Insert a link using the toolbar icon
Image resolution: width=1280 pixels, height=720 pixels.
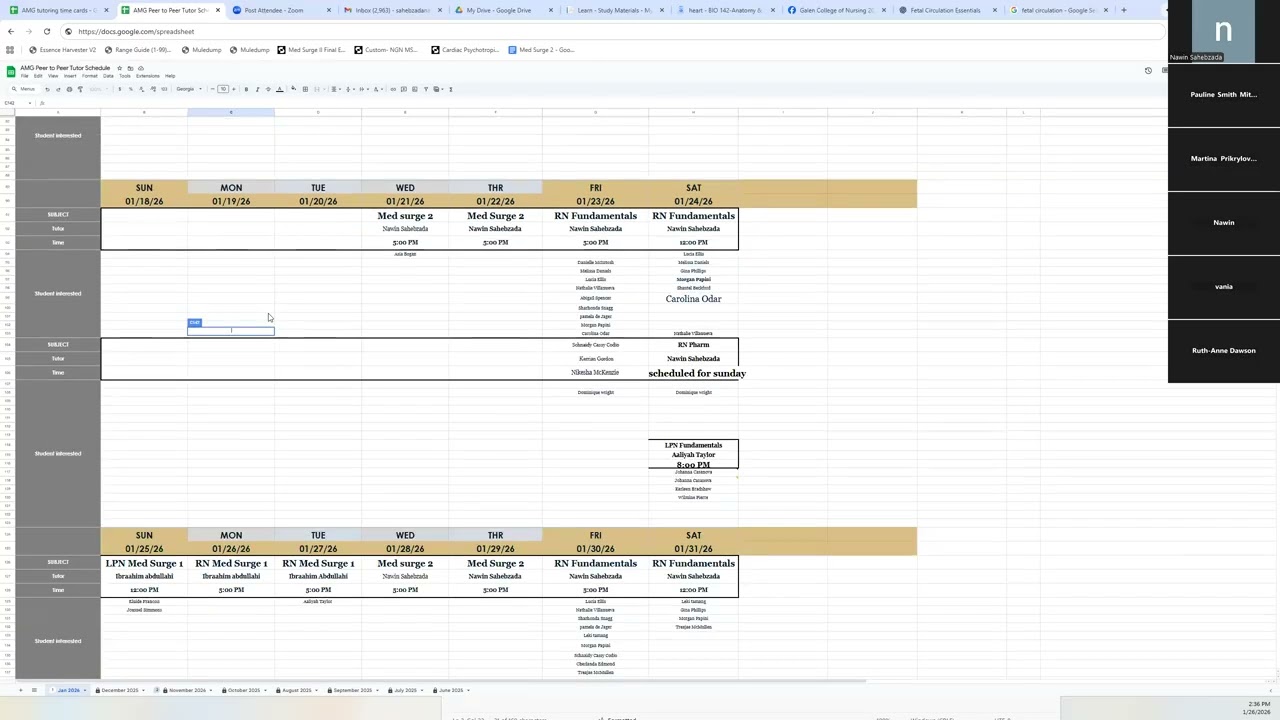coord(393,89)
